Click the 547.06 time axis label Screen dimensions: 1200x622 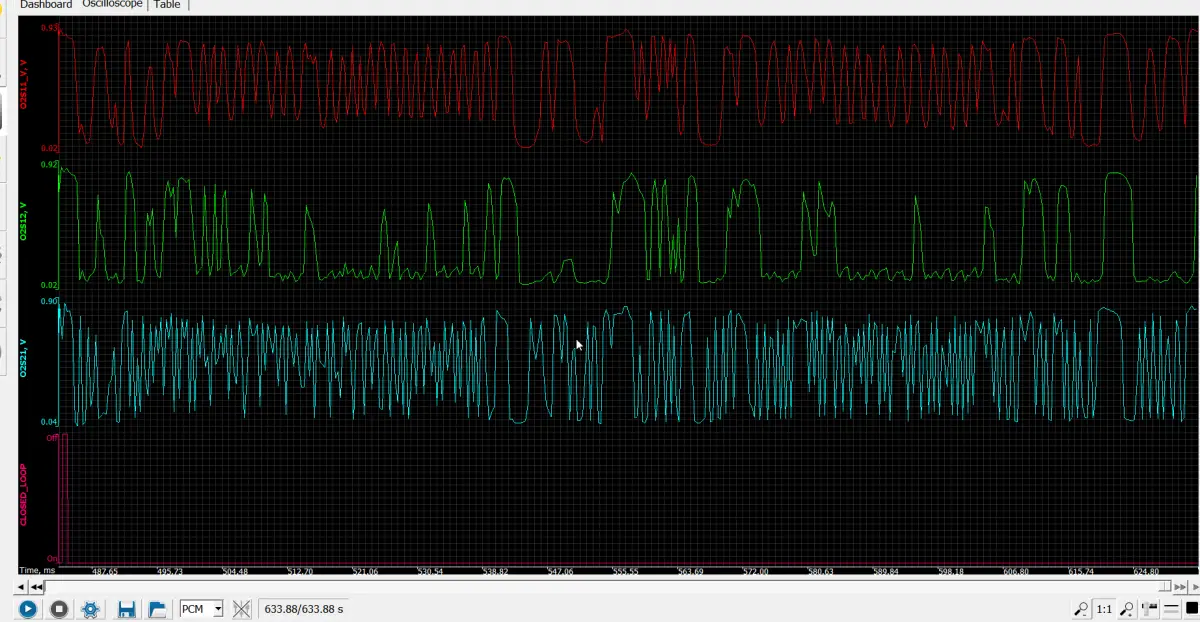561,571
